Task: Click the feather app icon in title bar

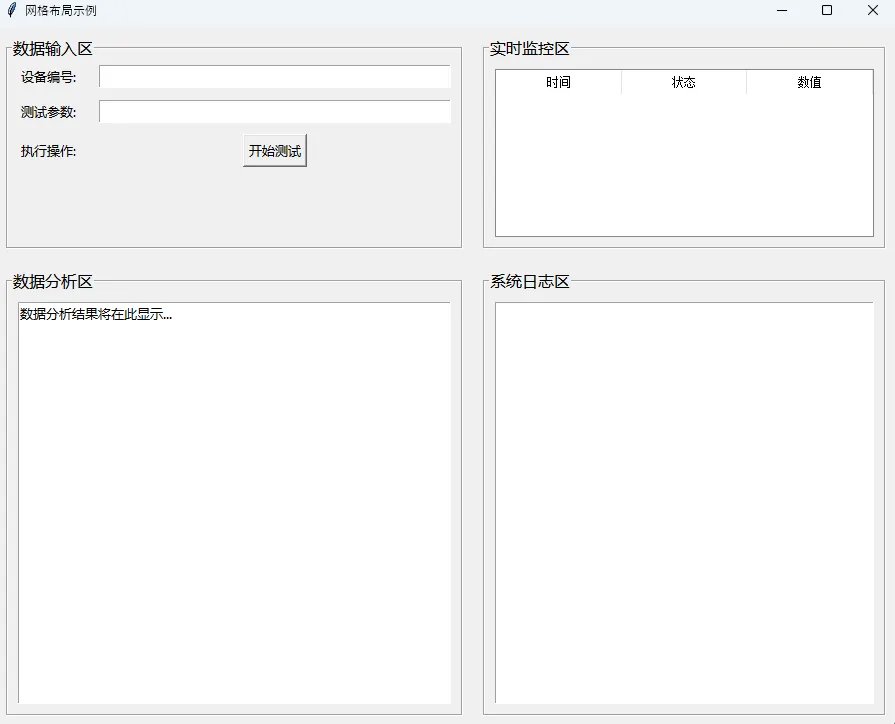Action: coord(12,10)
